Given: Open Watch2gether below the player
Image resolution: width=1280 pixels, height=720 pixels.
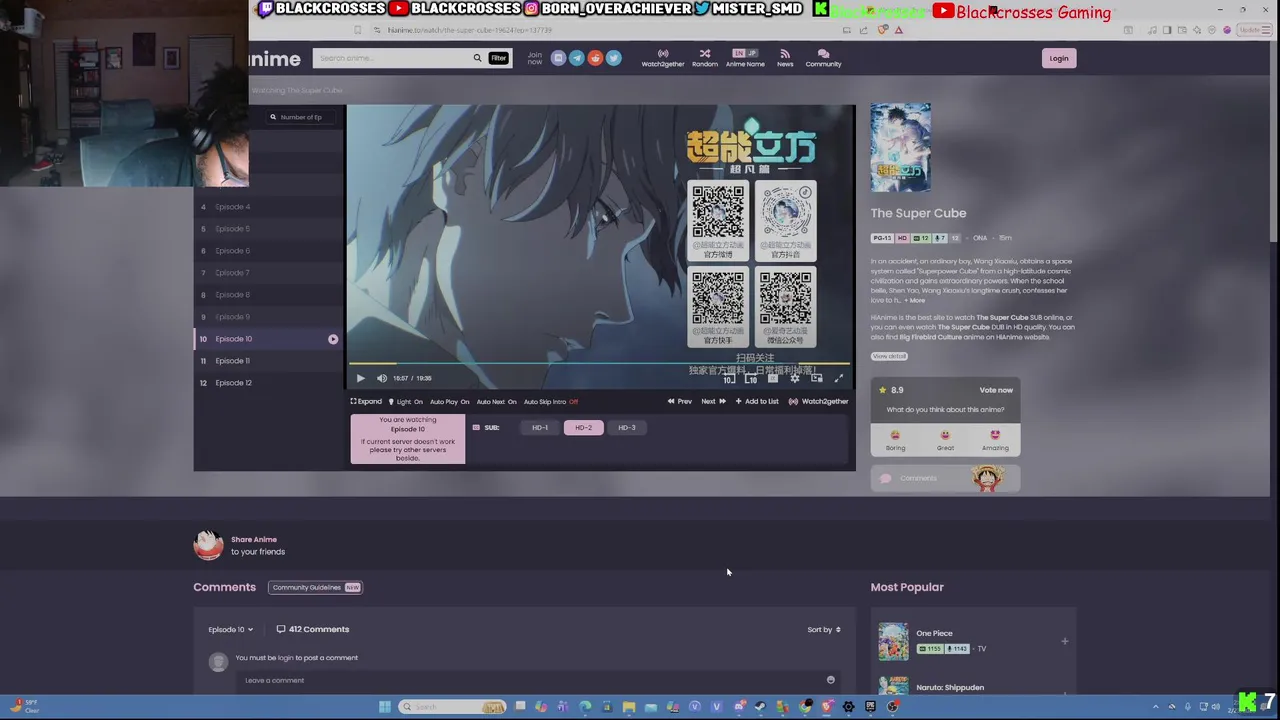Looking at the screenshot, I should click(818, 401).
